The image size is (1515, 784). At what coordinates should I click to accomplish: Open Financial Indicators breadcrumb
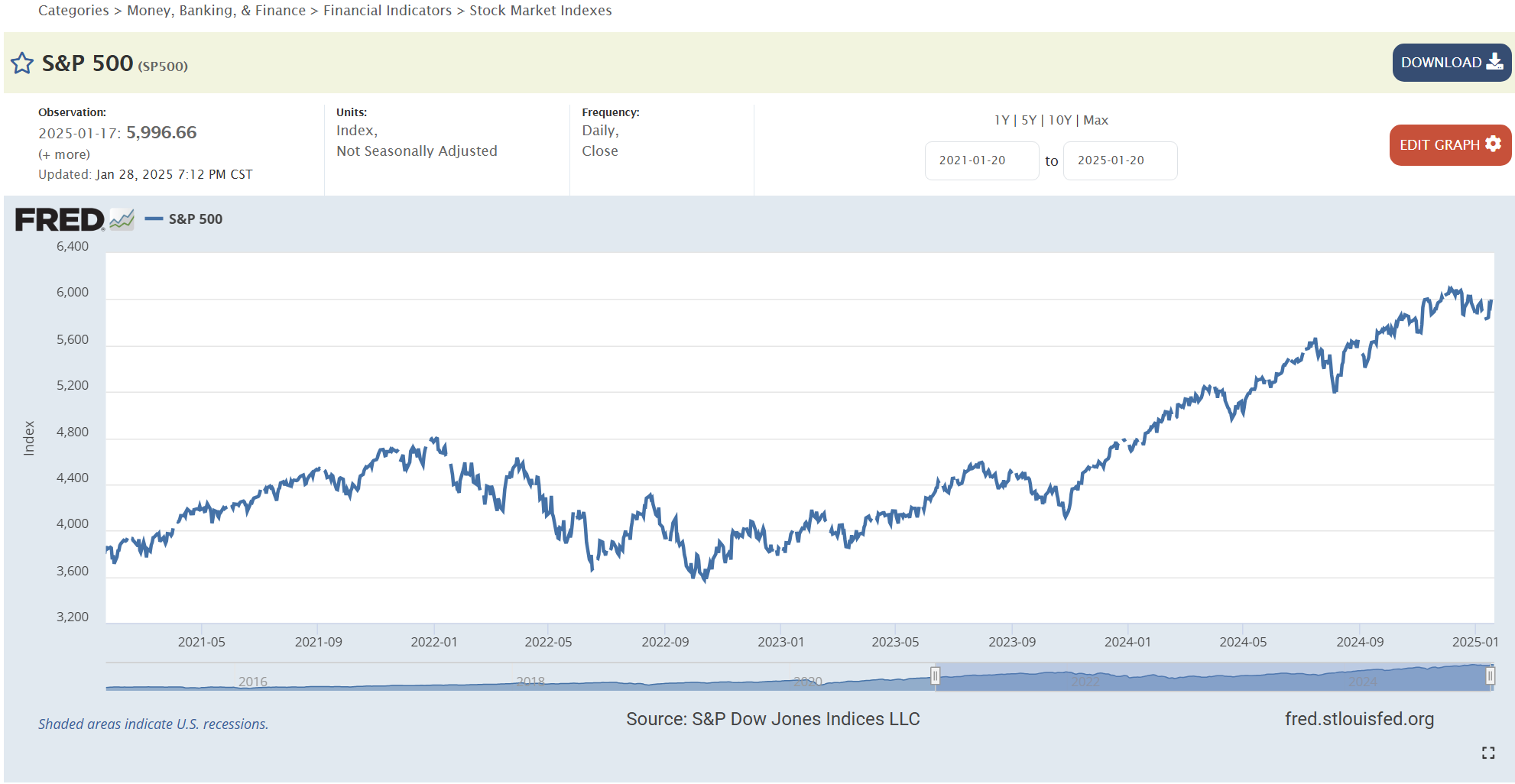[388, 11]
